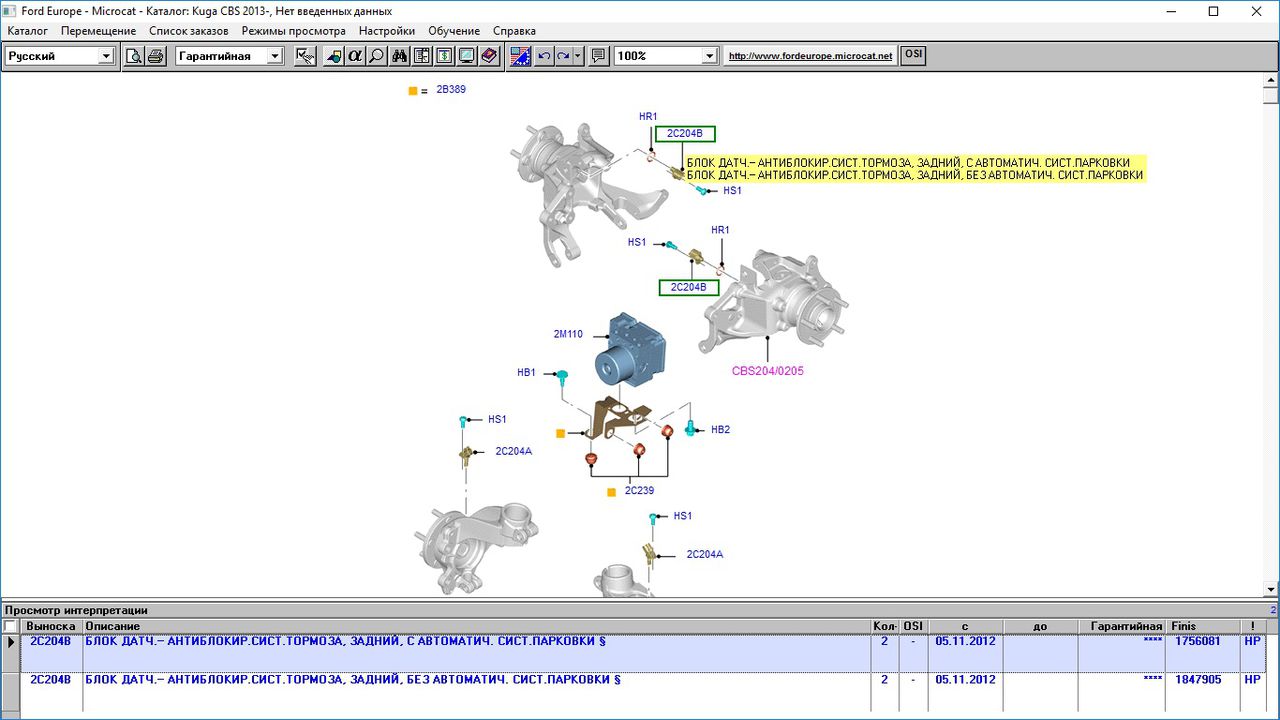Open the Режимы просмотра menu
The height and width of the screenshot is (720, 1280).
pyautogui.click(x=294, y=31)
